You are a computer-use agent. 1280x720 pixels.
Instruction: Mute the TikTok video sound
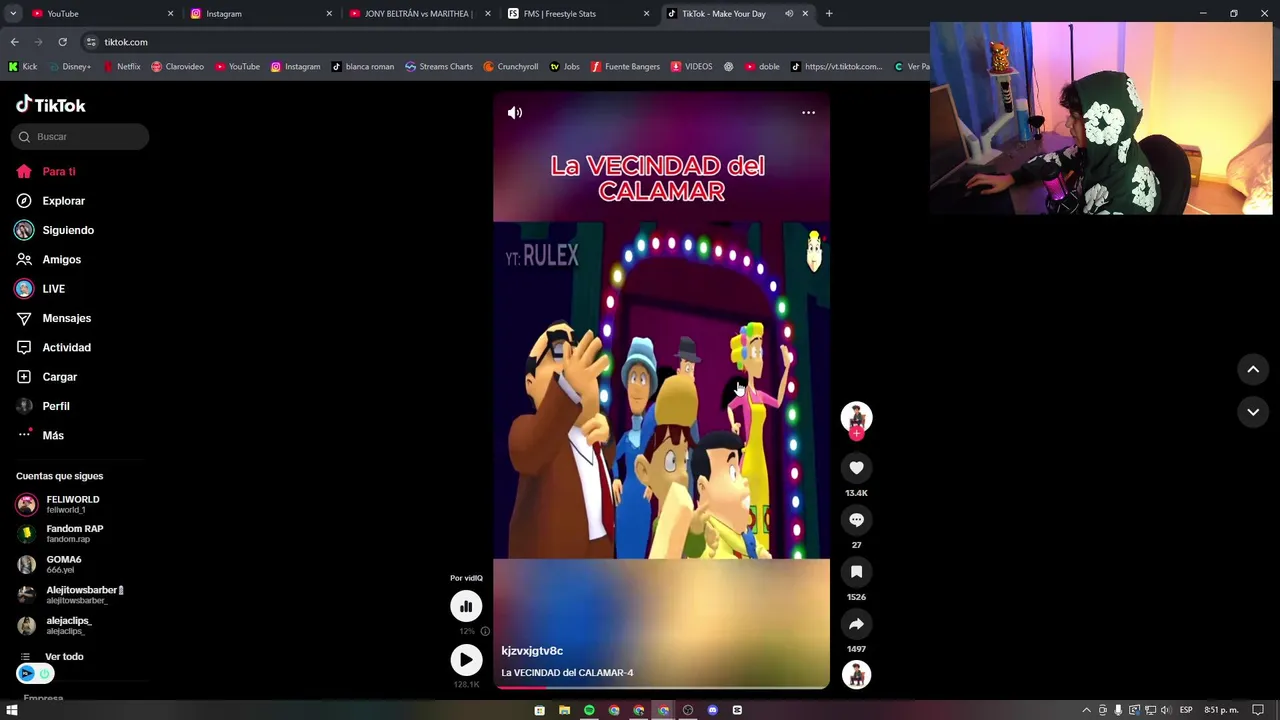tap(515, 113)
